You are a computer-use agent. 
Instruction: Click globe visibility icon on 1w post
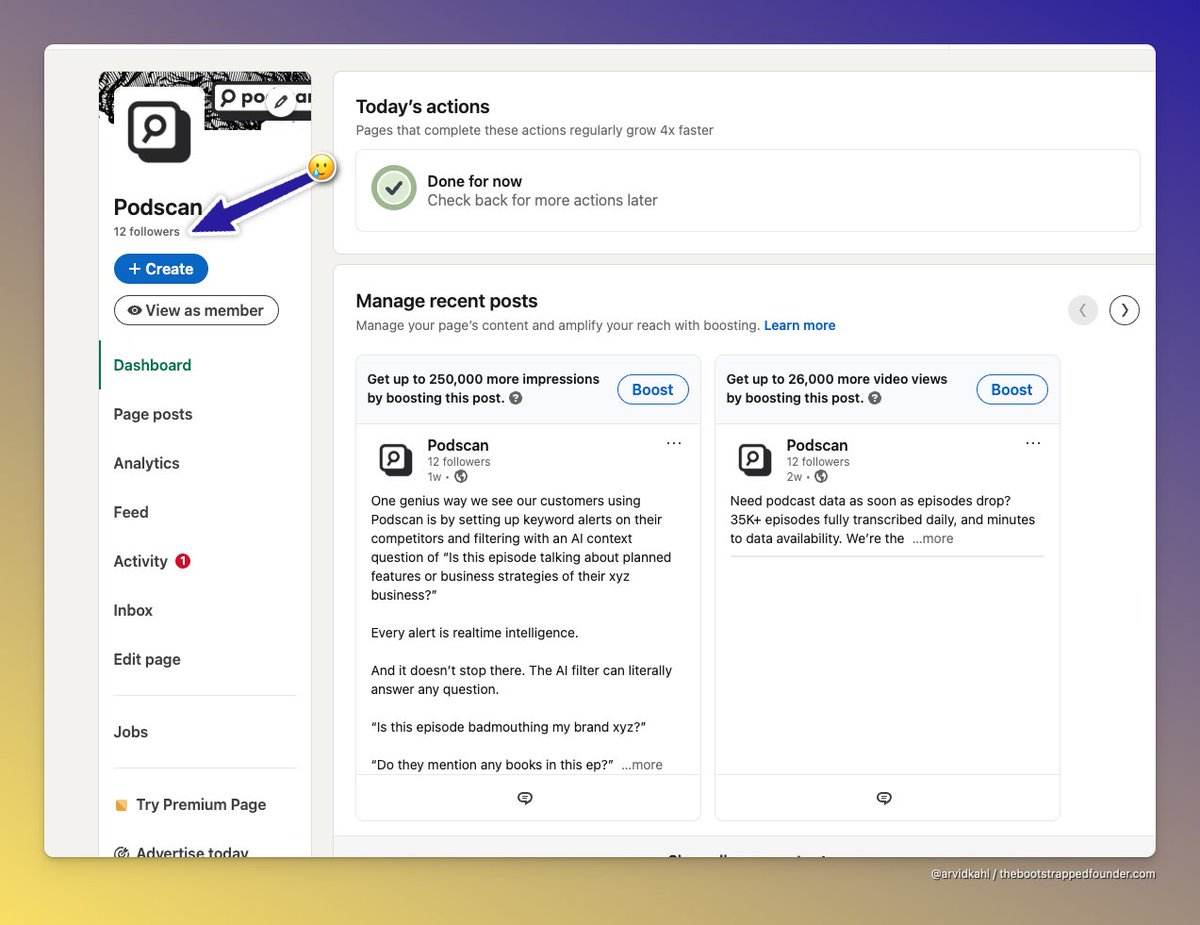(461, 477)
